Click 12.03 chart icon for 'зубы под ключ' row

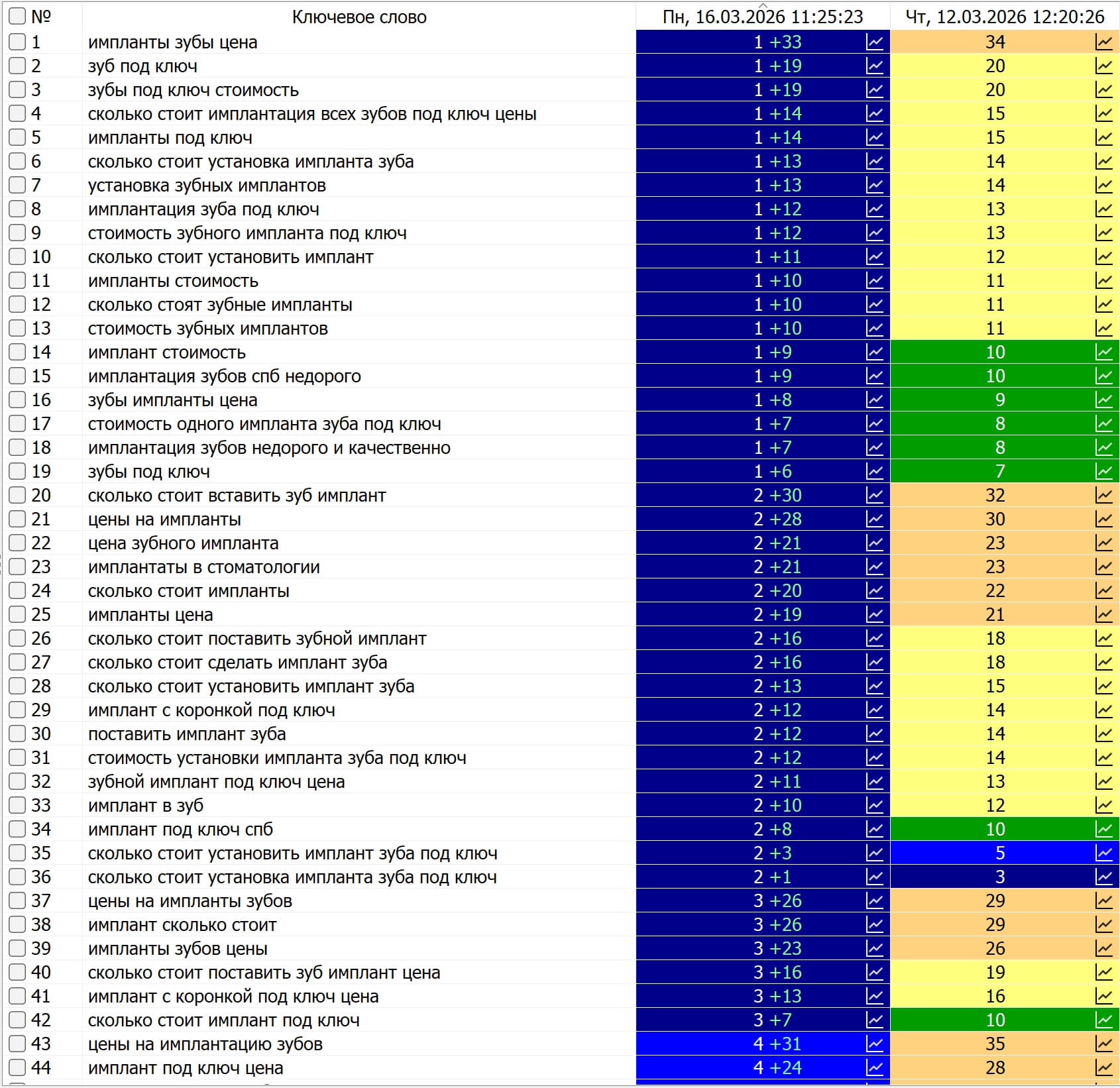coord(1103,472)
